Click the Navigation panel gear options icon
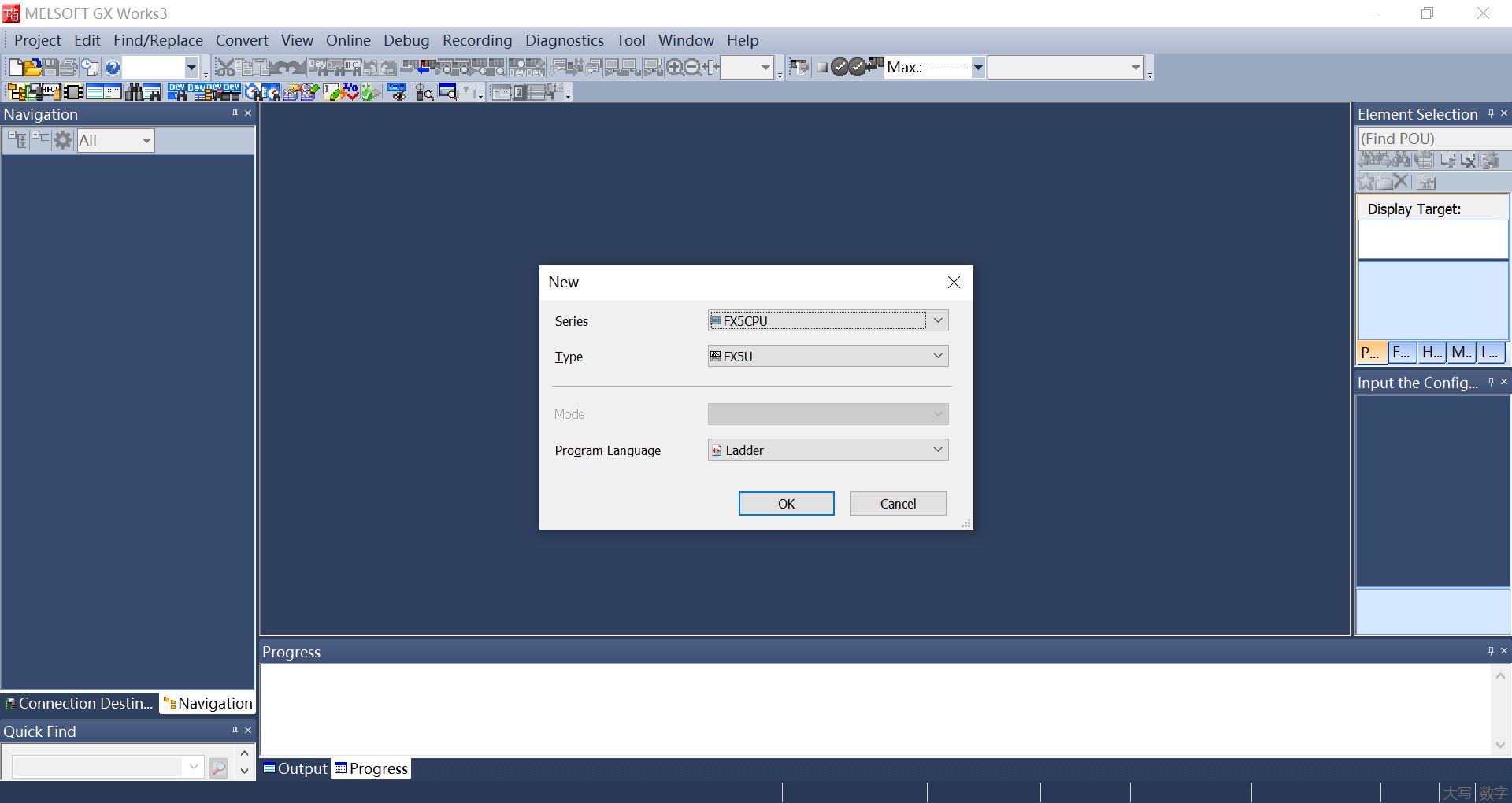Viewport: 1512px width, 803px height. [x=63, y=140]
